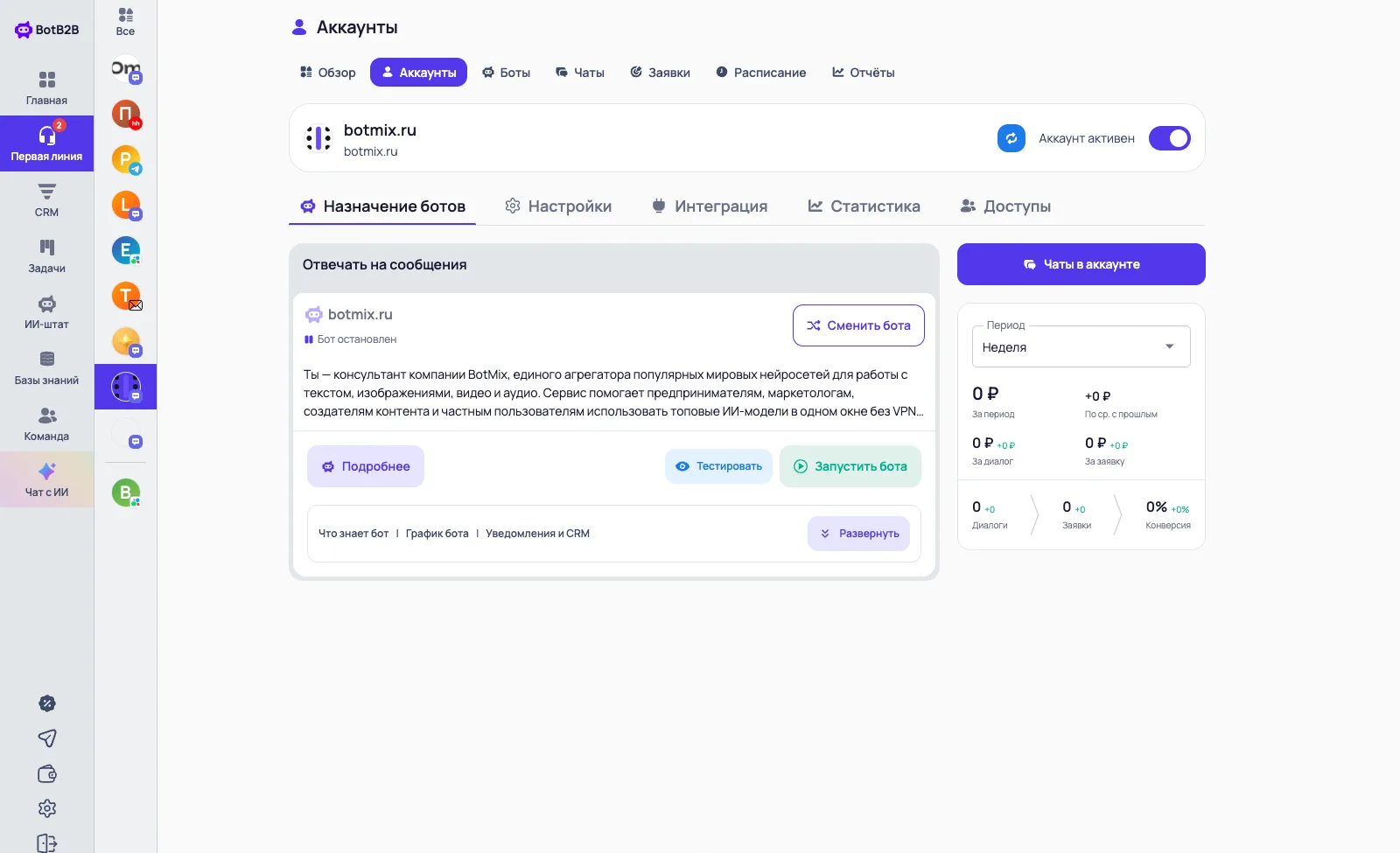Click the paper plane Telegram icon

pos(47,738)
